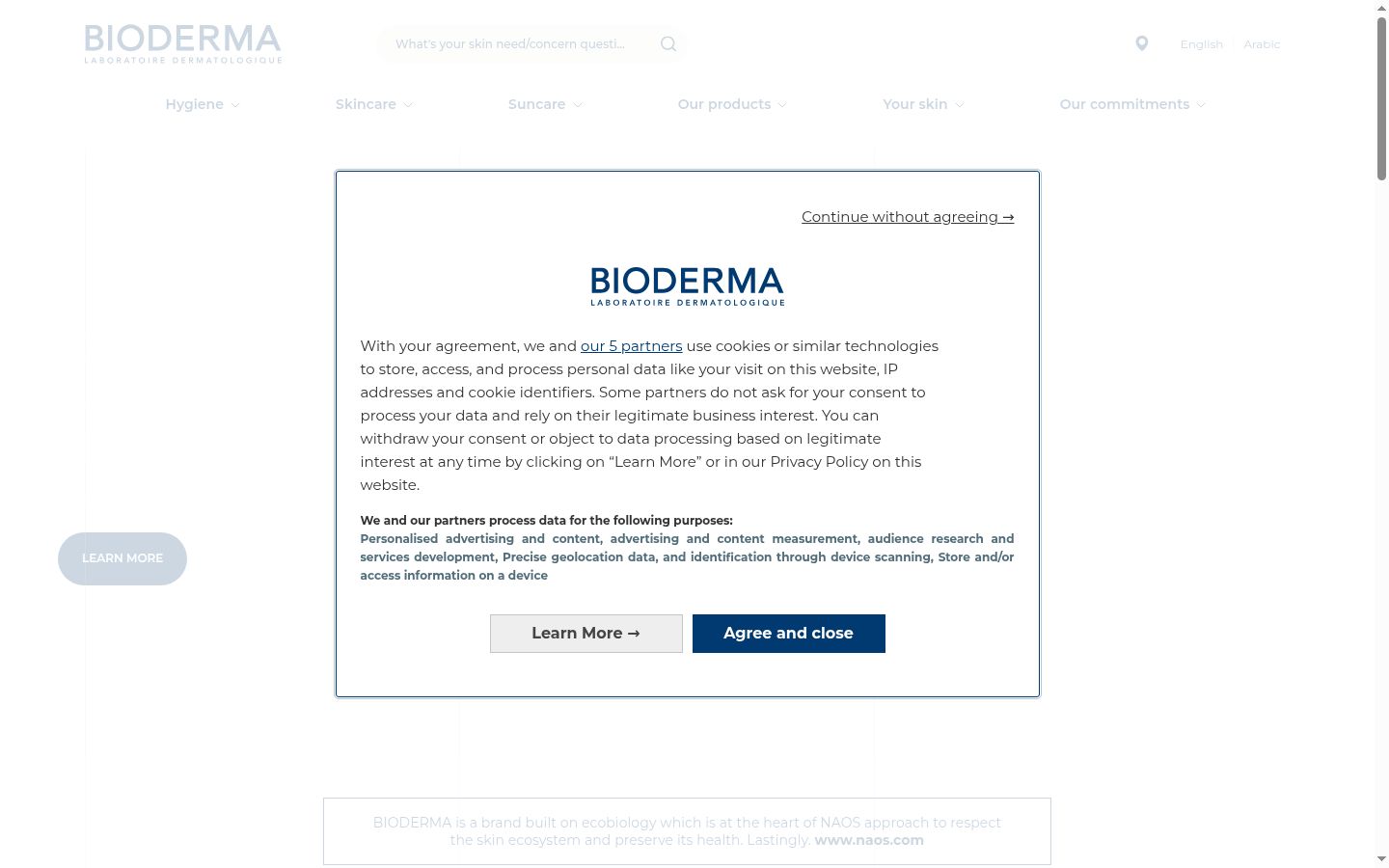The width and height of the screenshot is (1389, 868).
Task: Expand the Hygiene menu chevron
Action: 235,105
